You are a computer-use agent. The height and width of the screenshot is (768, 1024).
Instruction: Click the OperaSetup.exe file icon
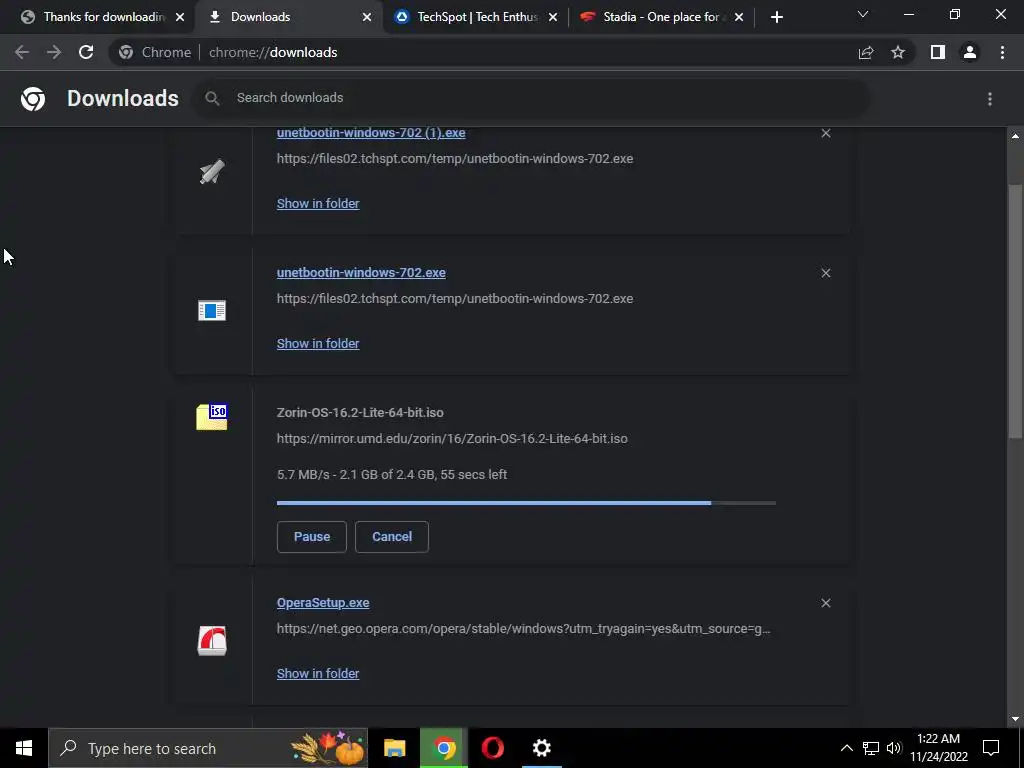click(x=212, y=640)
